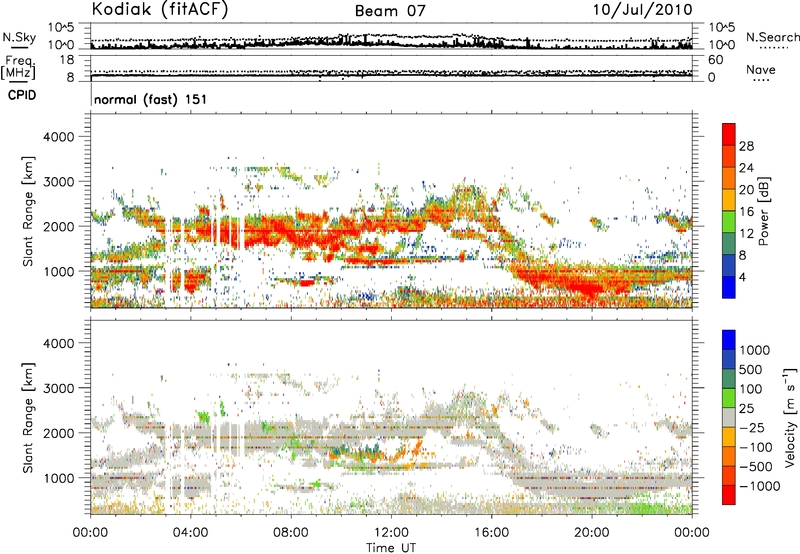Click the N.Search legend label
Viewport: 800px width, 554px height.
click(772, 37)
